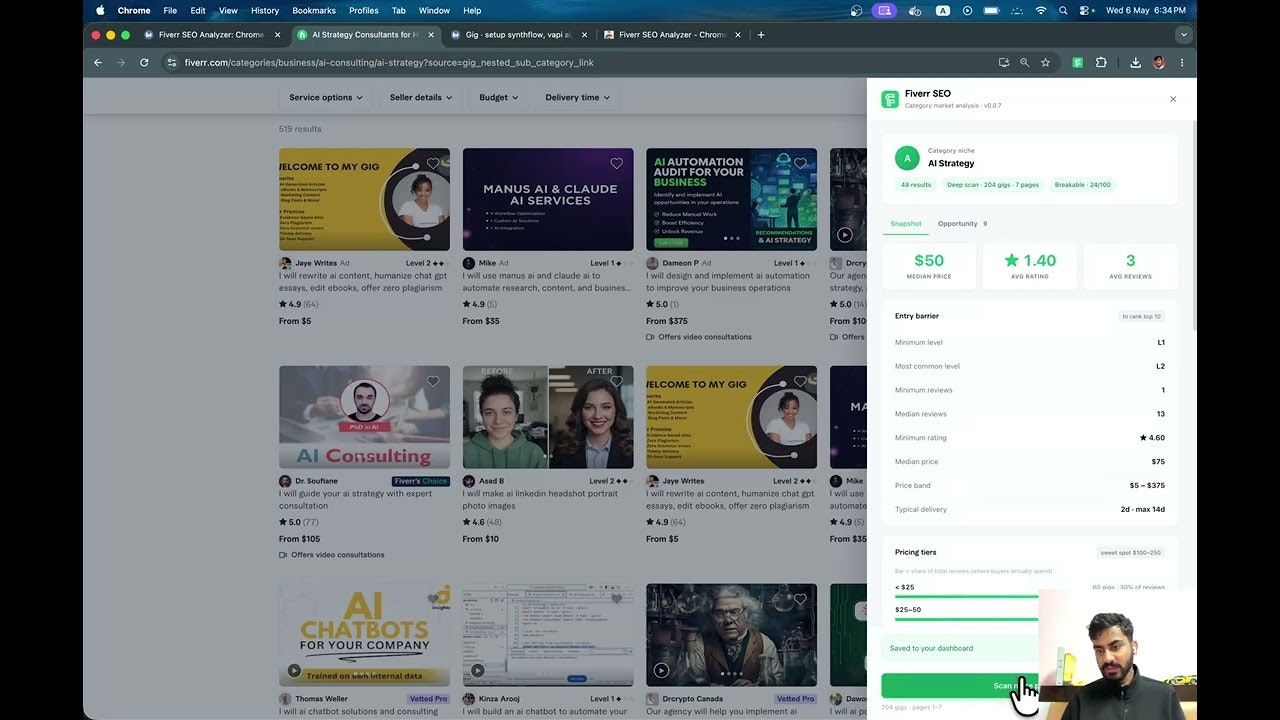Click 'Saved to your dashboard' notice
The height and width of the screenshot is (720, 1280).
click(960, 648)
